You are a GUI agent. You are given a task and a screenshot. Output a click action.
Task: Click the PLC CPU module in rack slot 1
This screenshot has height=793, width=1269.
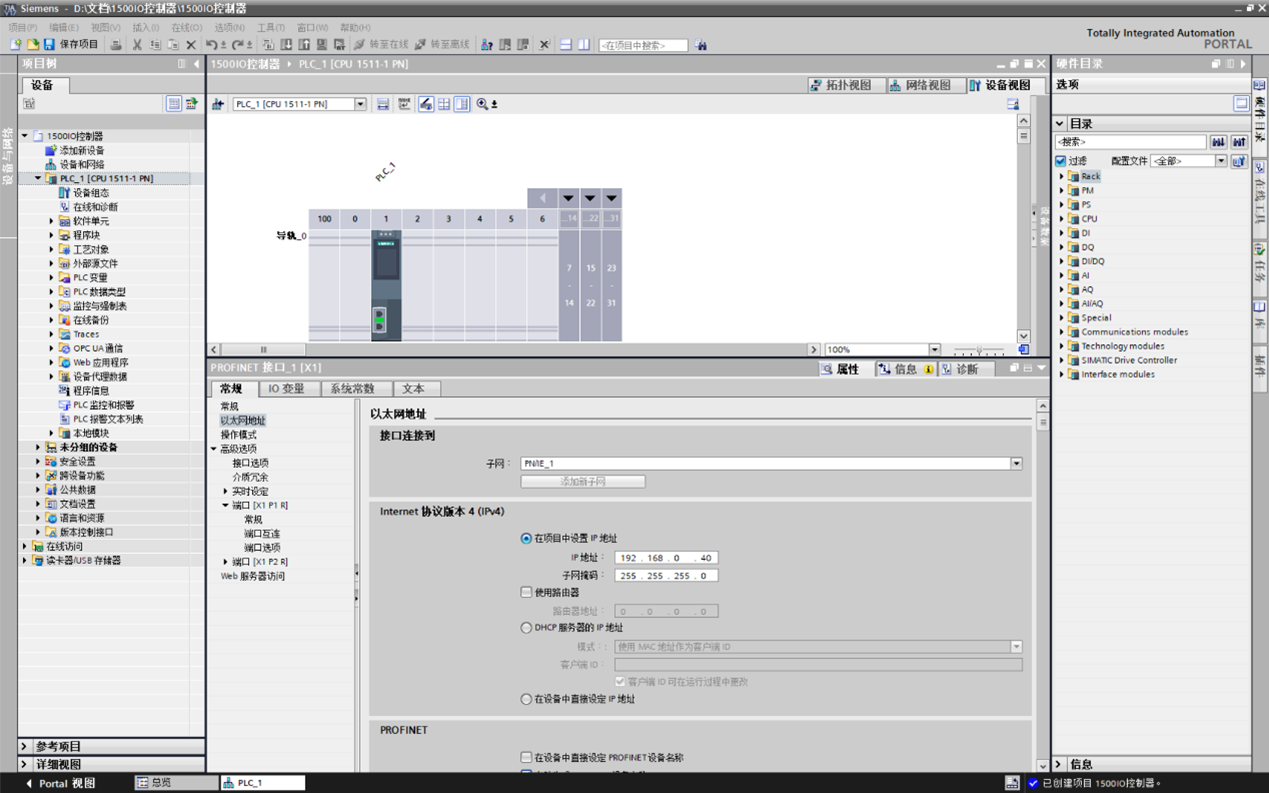tap(386, 285)
